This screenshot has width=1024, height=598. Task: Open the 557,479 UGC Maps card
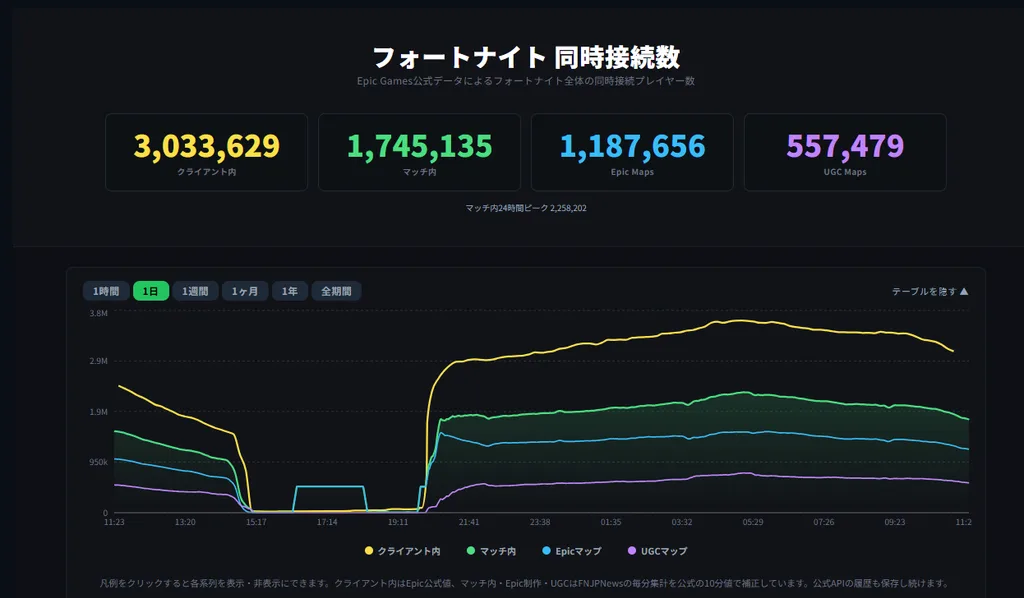coord(845,152)
